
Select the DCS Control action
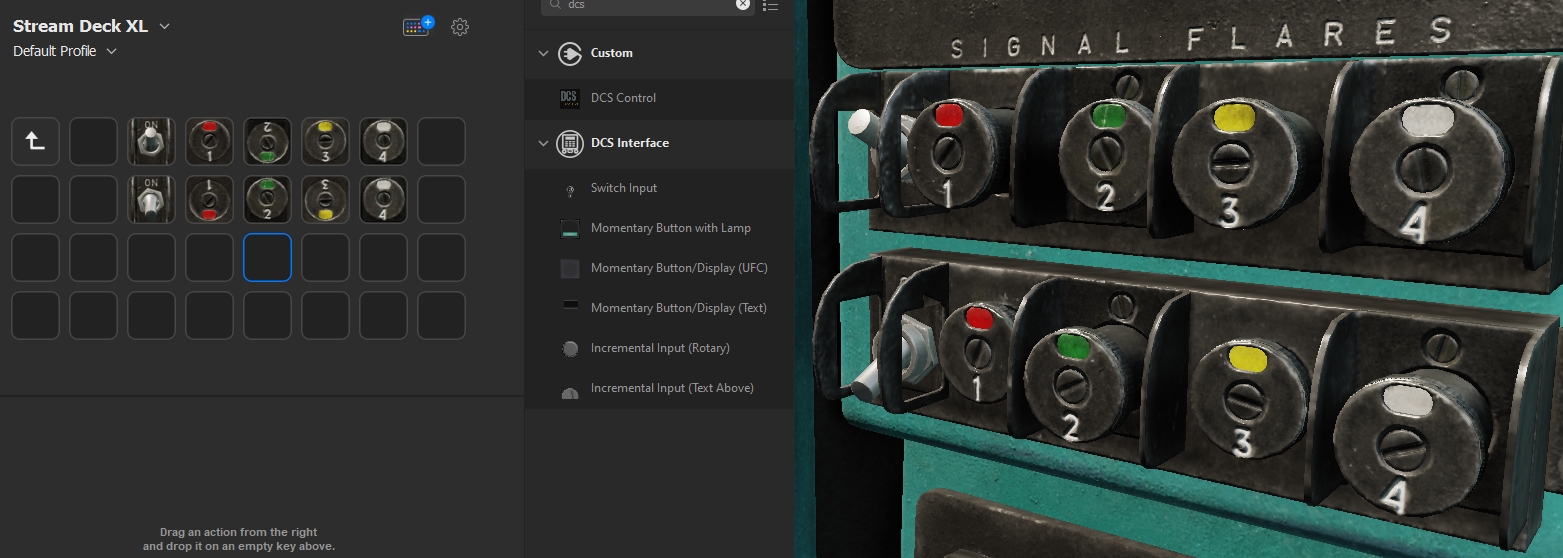tap(623, 98)
